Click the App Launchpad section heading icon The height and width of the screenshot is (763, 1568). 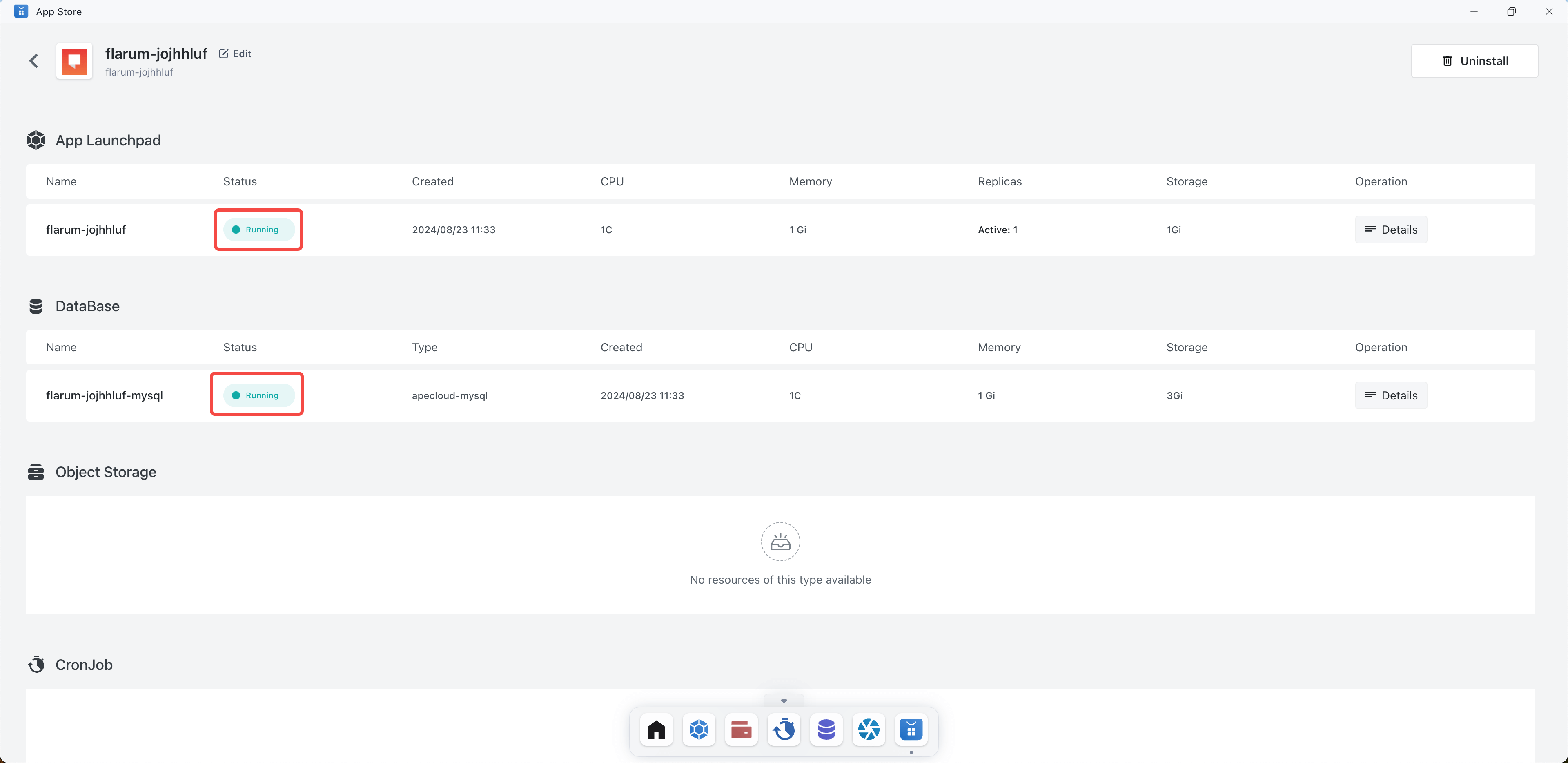click(36, 140)
